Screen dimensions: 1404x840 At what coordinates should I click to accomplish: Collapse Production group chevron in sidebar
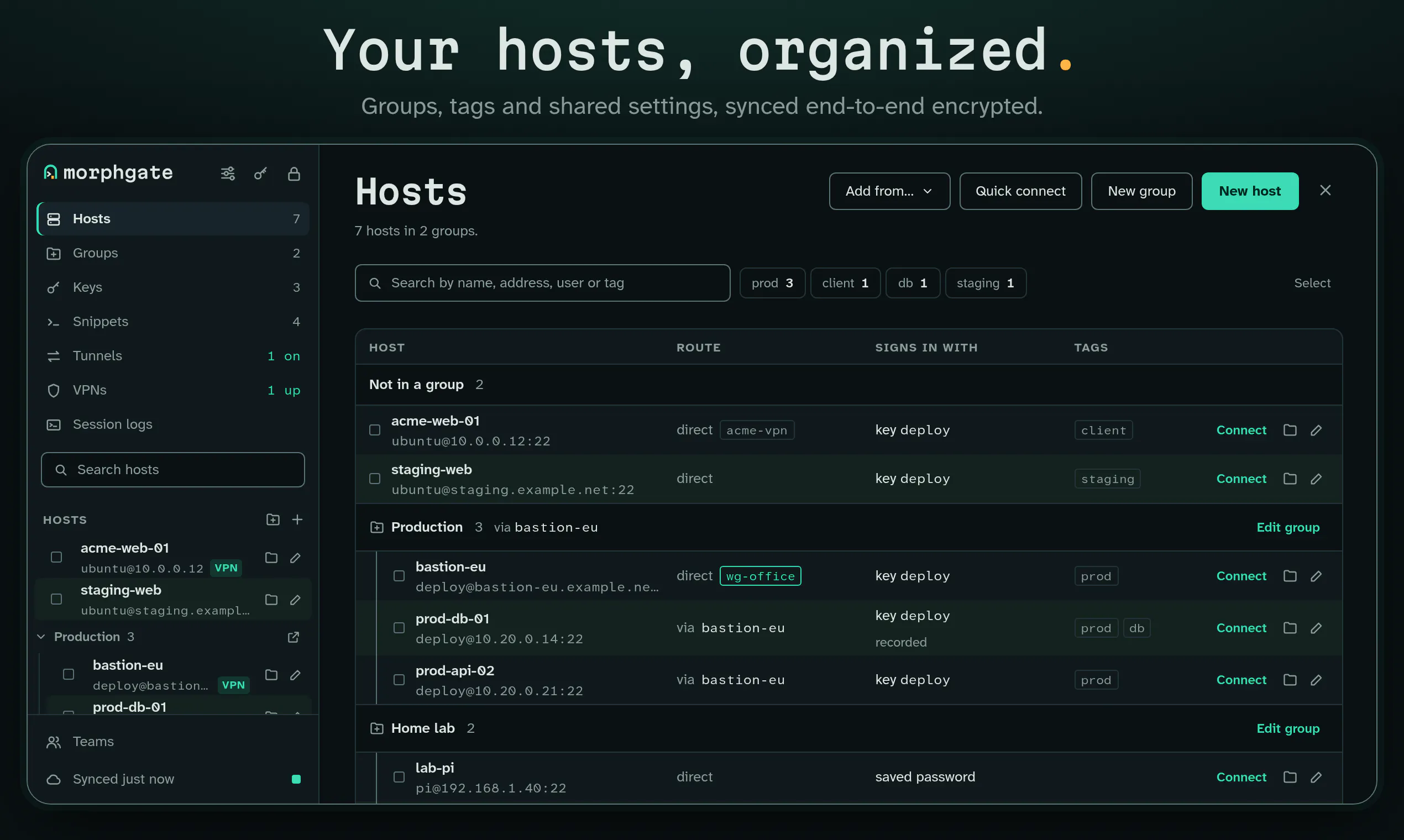point(41,637)
